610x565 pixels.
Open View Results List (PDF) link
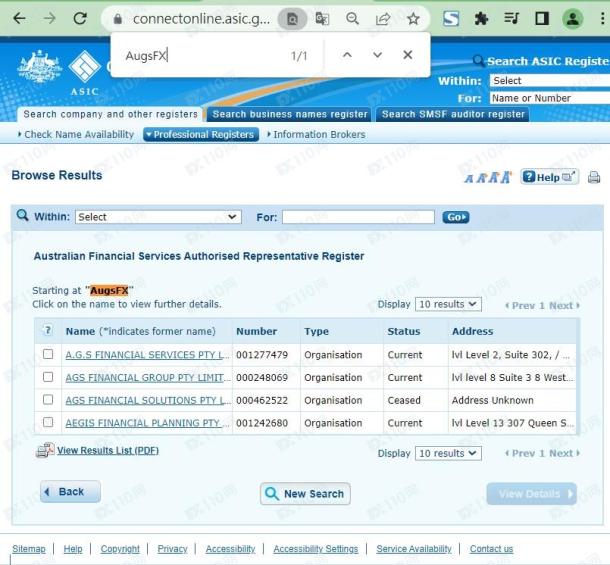(x=108, y=451)
